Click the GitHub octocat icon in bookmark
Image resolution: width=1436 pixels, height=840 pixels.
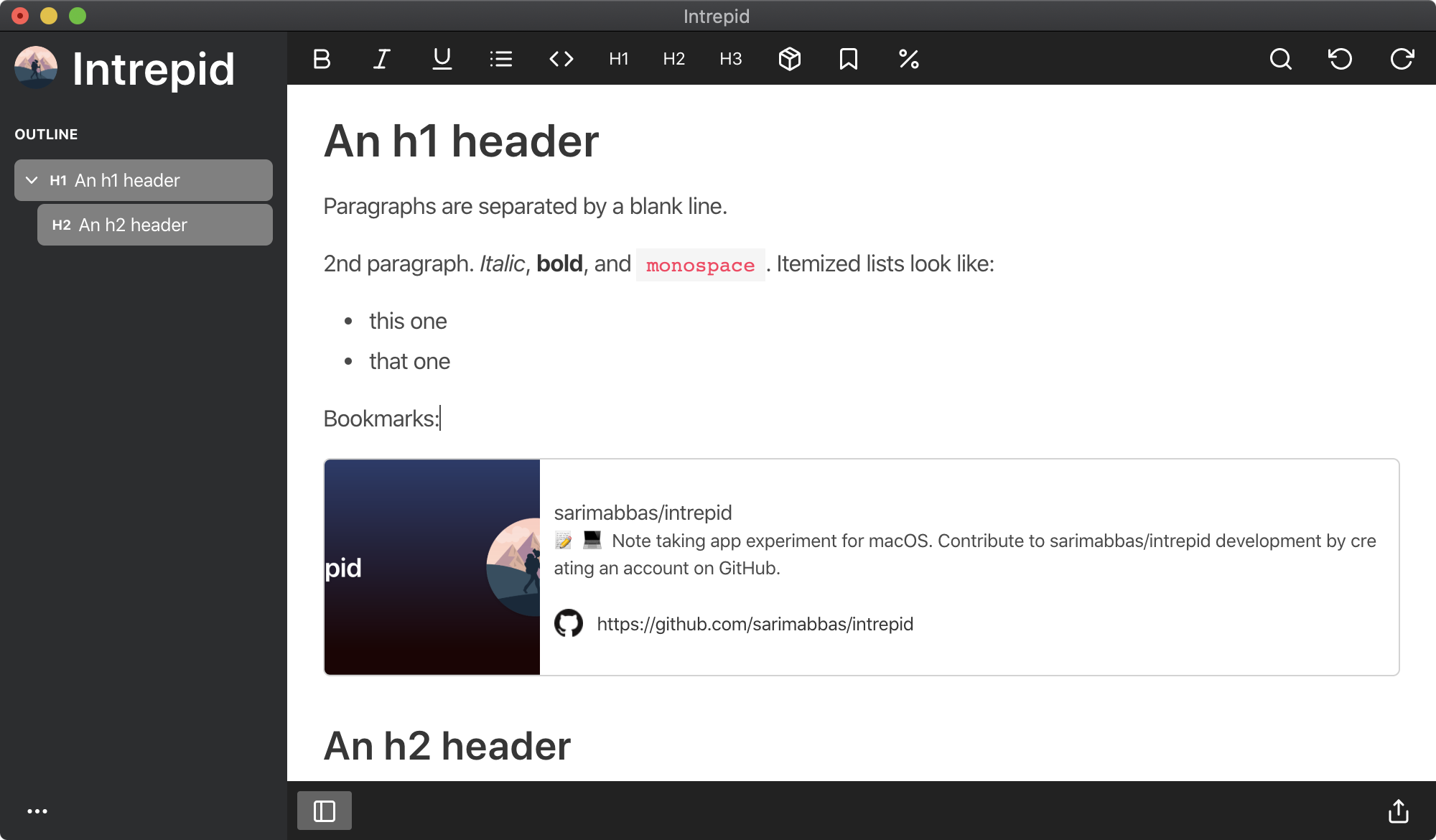click(569, 623)
